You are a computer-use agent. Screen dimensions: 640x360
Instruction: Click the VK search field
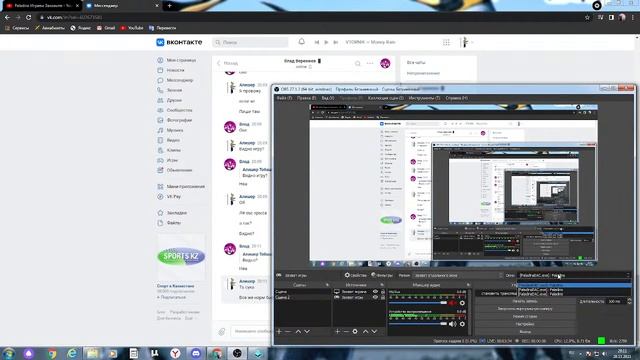pyautogui.click(x=250, y=42)
